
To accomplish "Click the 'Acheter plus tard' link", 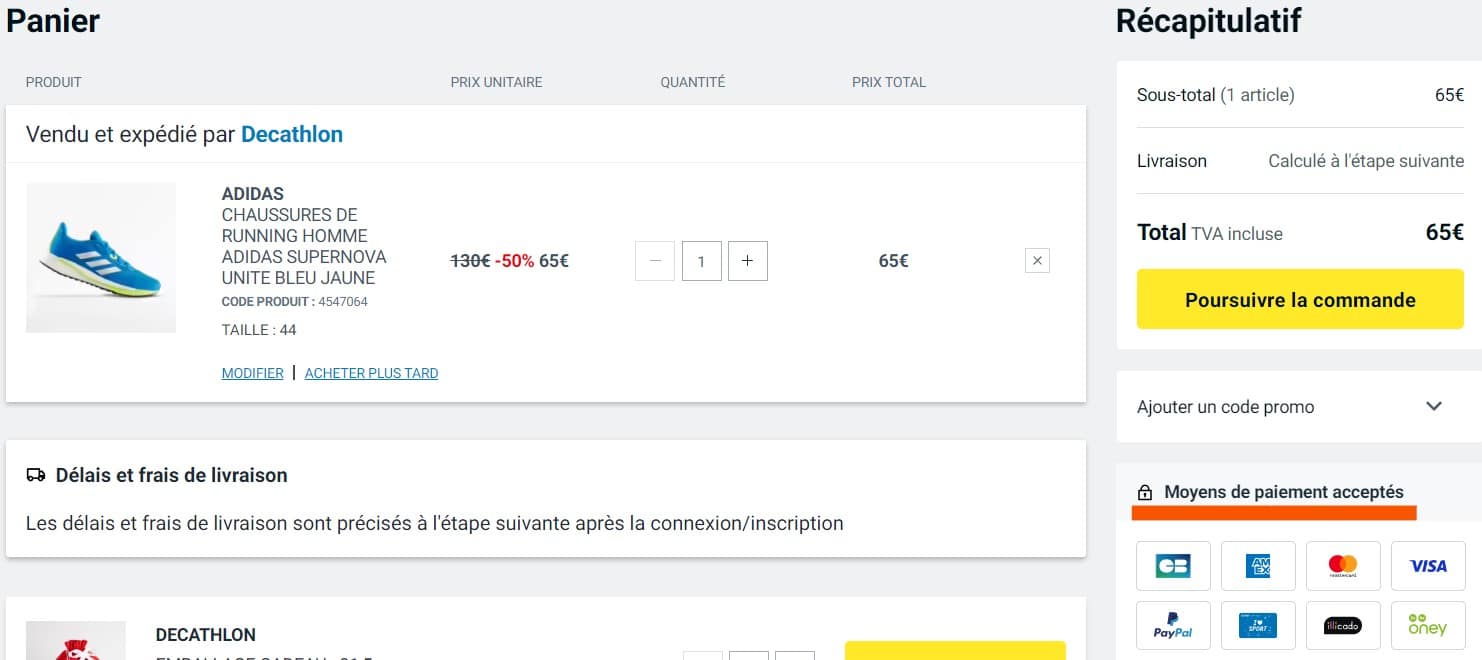I will (x=371, y=373).
